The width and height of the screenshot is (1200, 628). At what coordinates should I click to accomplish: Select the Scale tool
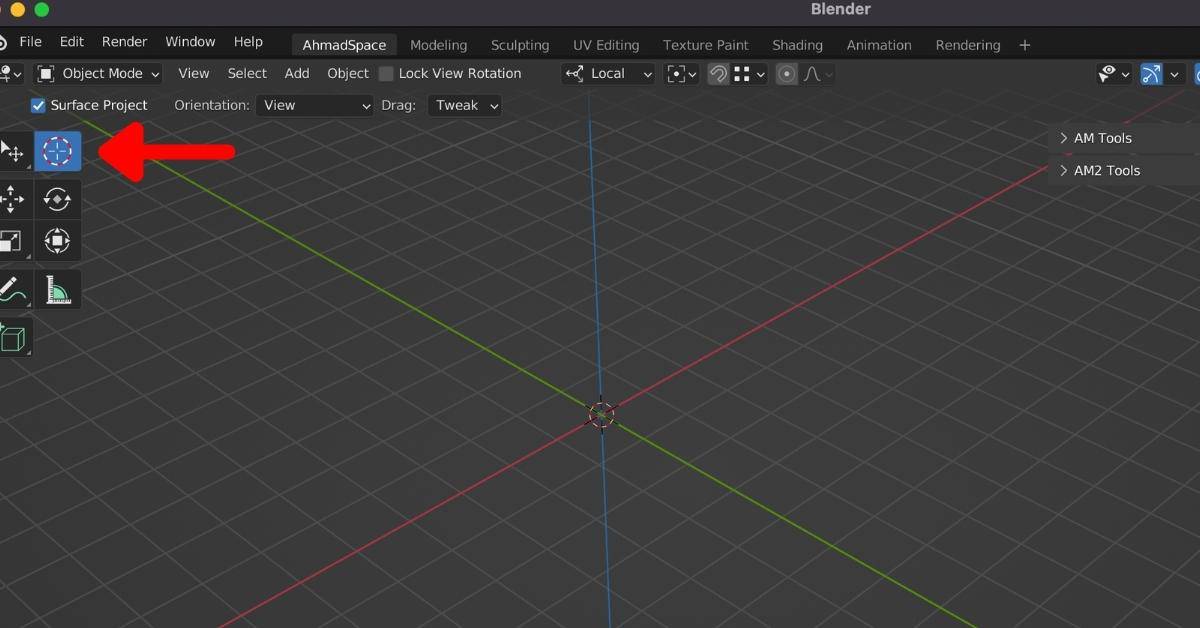pos(14,240)
